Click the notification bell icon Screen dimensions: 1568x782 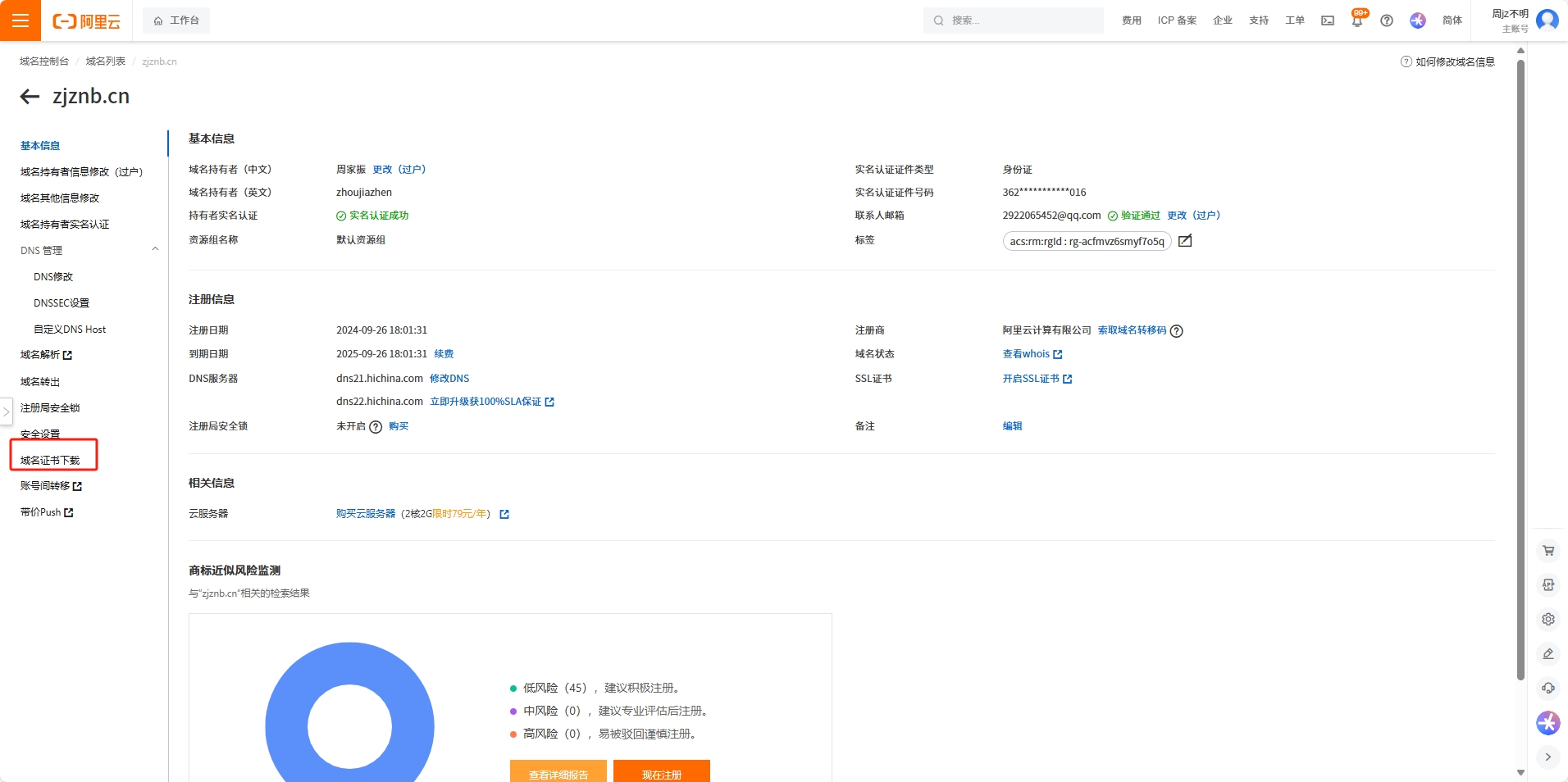point(1357,21)
